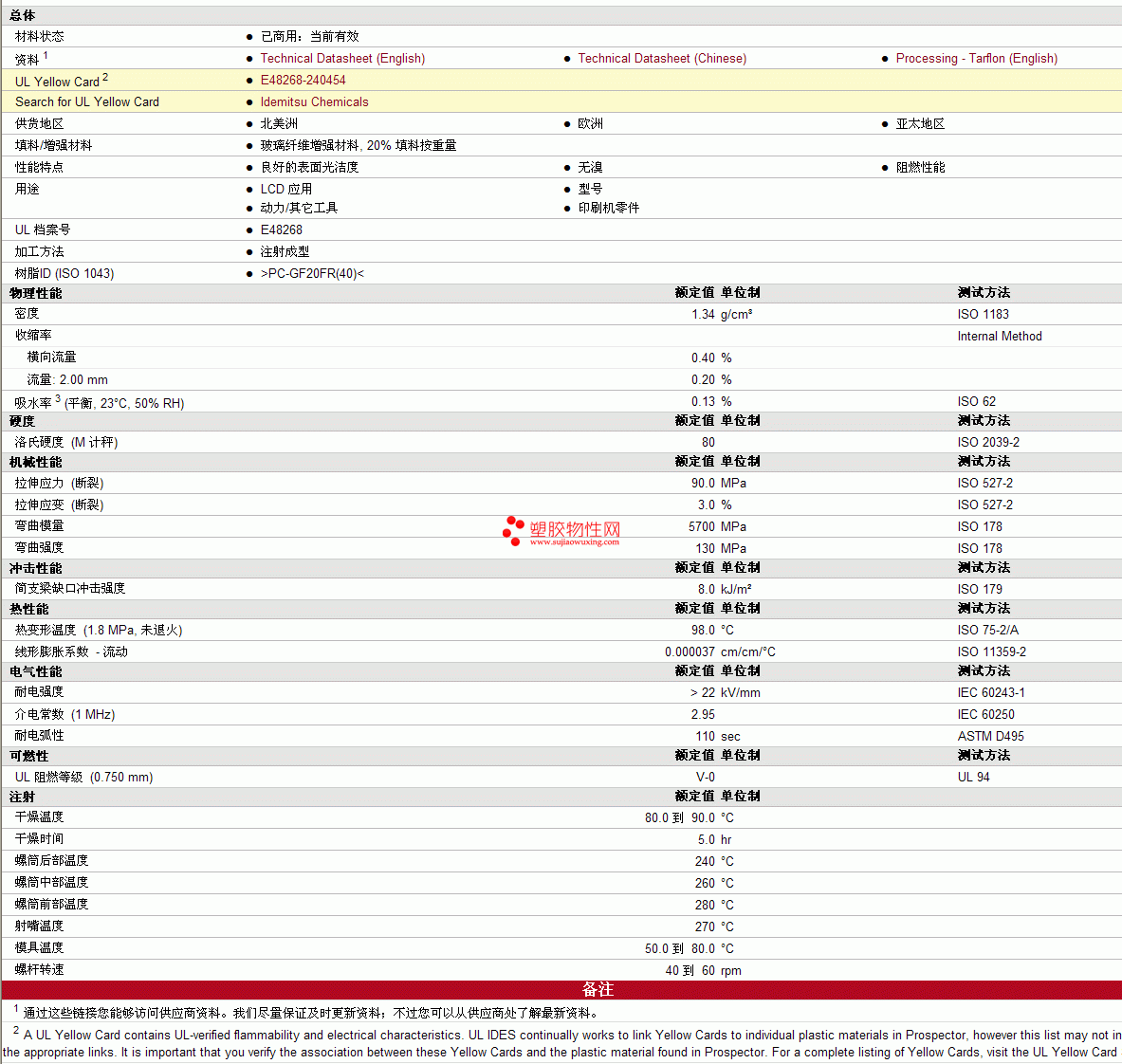This screenshot has height=1064, width=1122.
Task: Click the 欧洲 supply region entry
Action: pos(590,124)
